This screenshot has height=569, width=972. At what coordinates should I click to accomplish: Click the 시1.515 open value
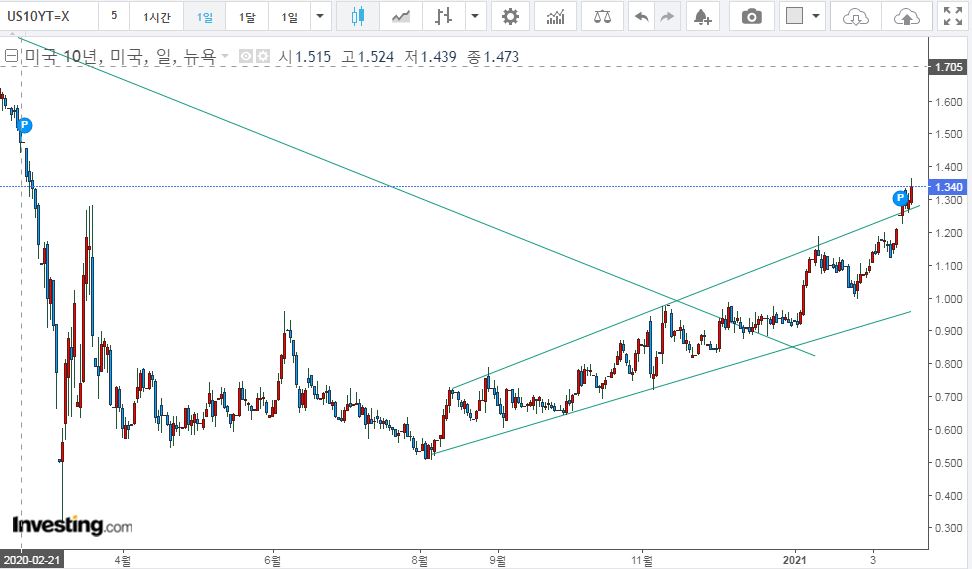(x=304, y=56)
